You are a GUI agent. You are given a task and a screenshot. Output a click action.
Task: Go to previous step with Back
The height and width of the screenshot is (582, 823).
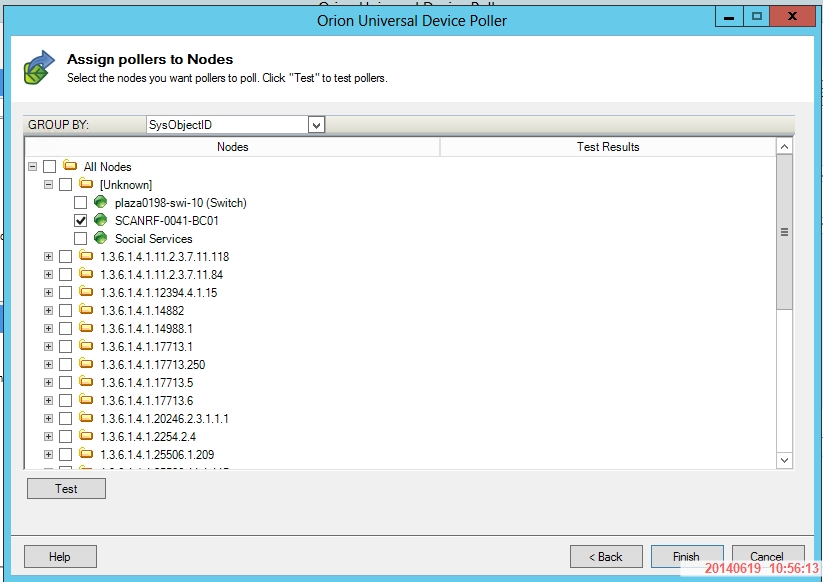606,556
